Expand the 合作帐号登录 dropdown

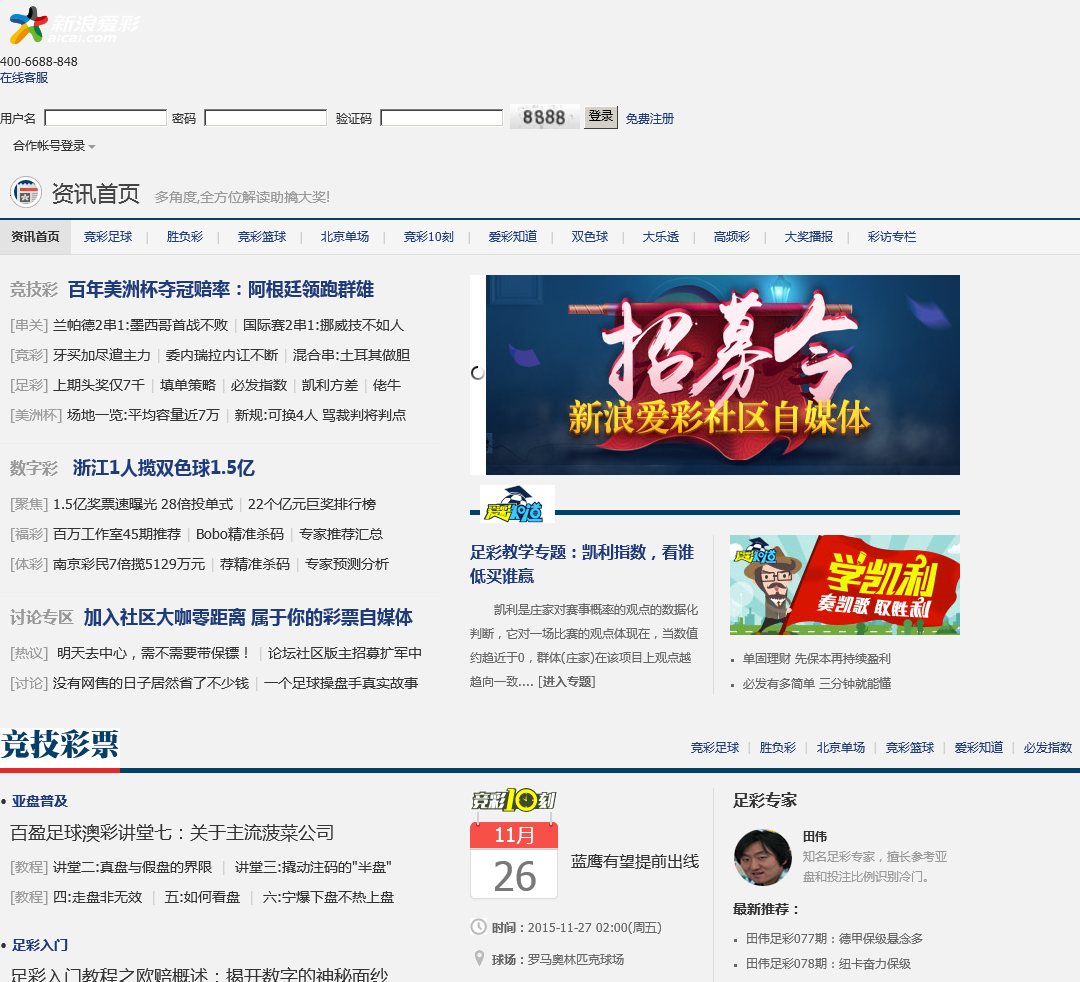54,146
